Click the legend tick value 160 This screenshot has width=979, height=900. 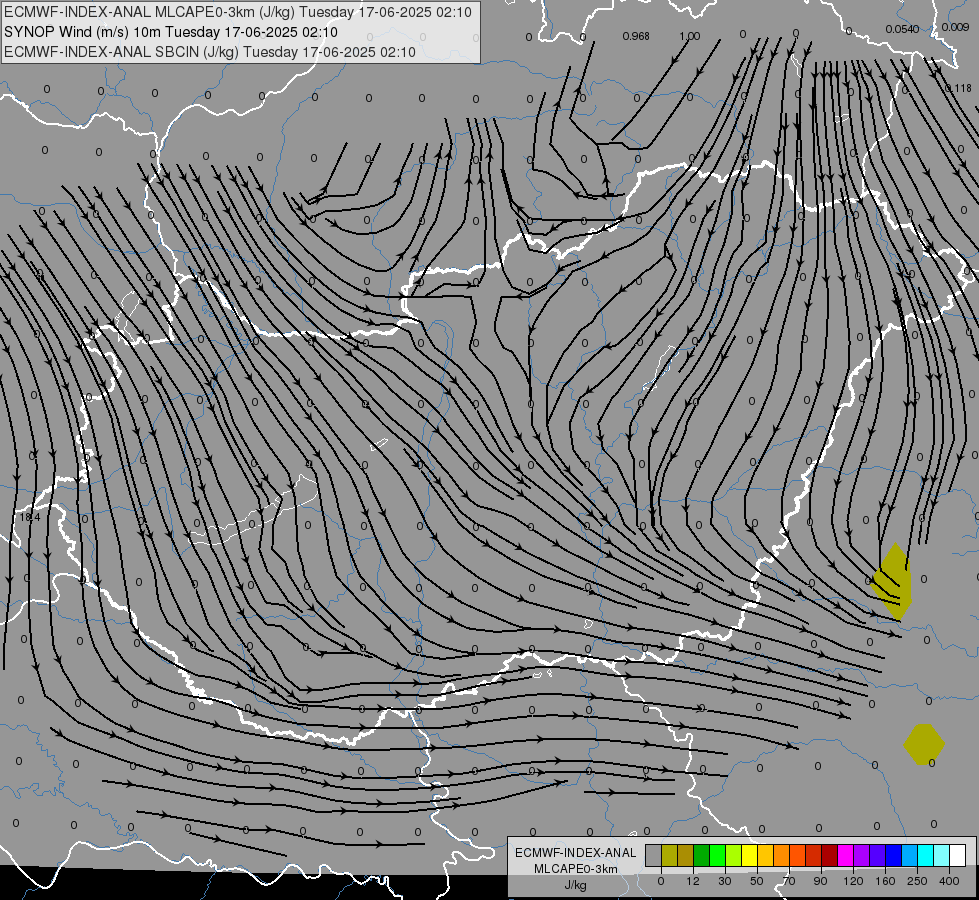(885, 881)
